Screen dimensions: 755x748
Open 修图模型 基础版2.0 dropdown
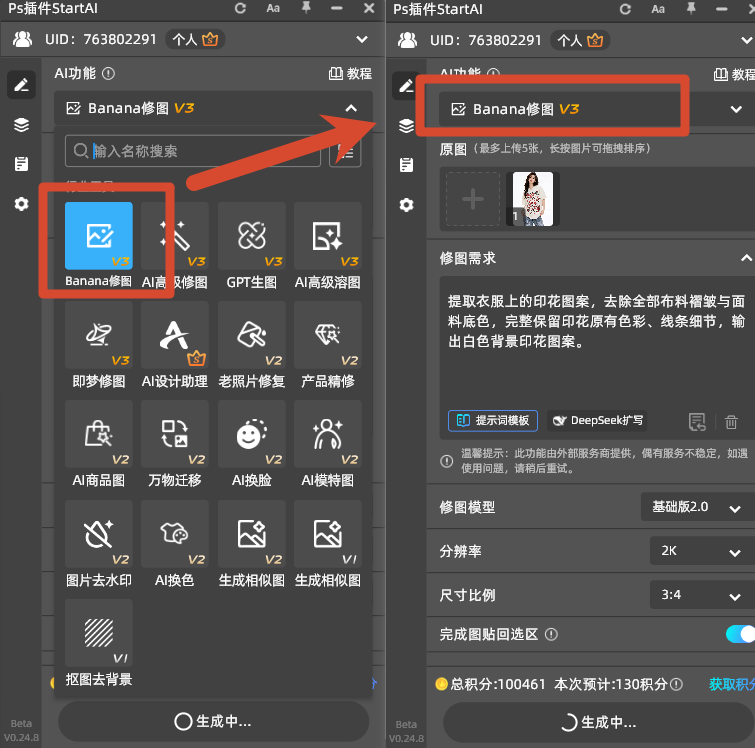[x=697, y=507]
